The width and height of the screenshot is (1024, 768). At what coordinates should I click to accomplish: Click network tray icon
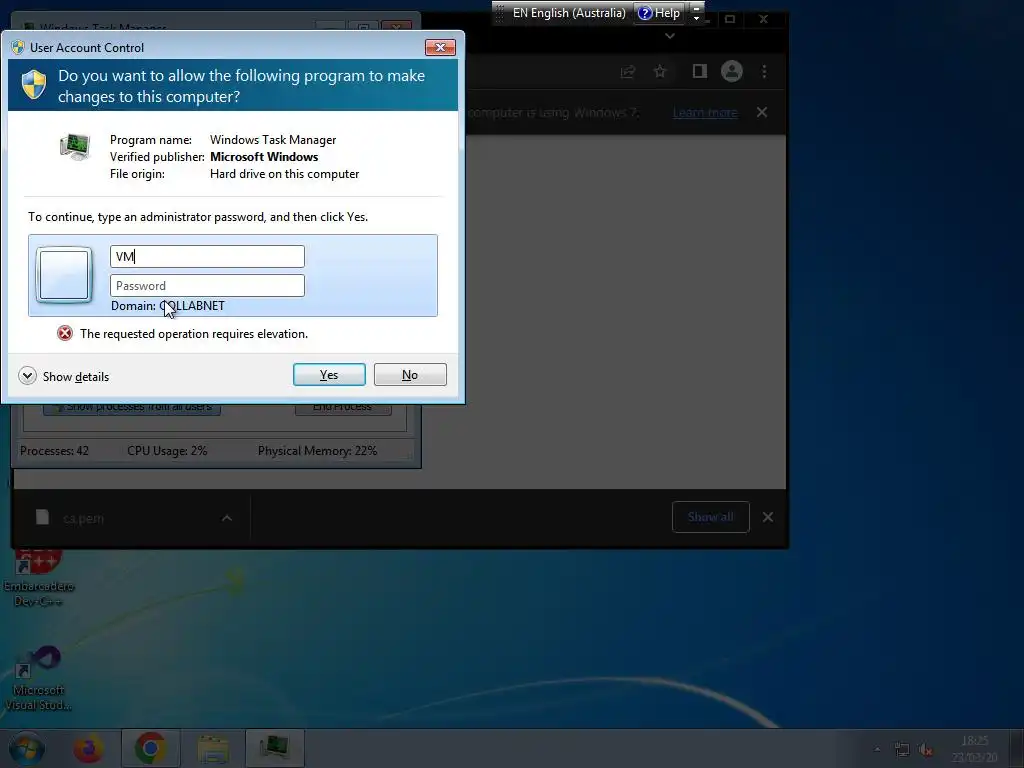pos(902,749)
